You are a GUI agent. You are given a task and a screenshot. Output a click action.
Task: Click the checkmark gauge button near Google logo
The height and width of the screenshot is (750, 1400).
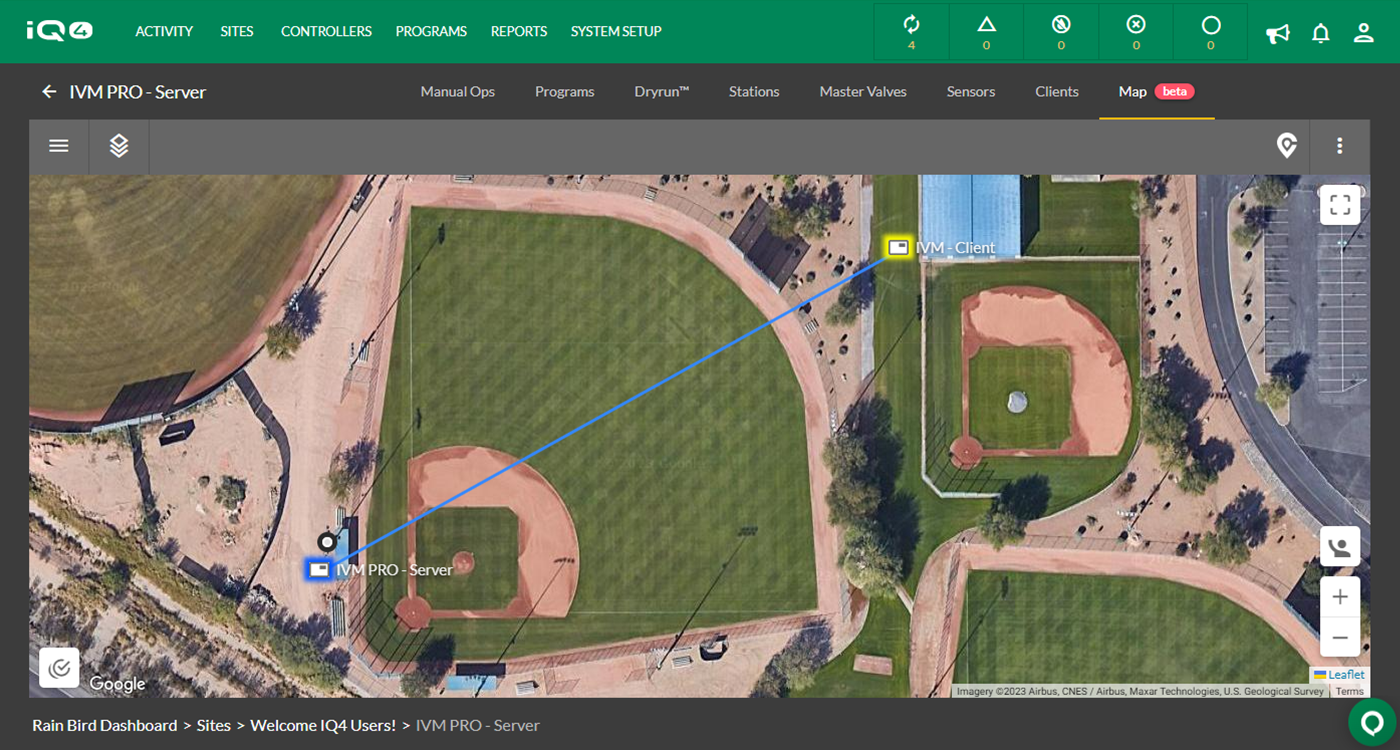point(59,668)
